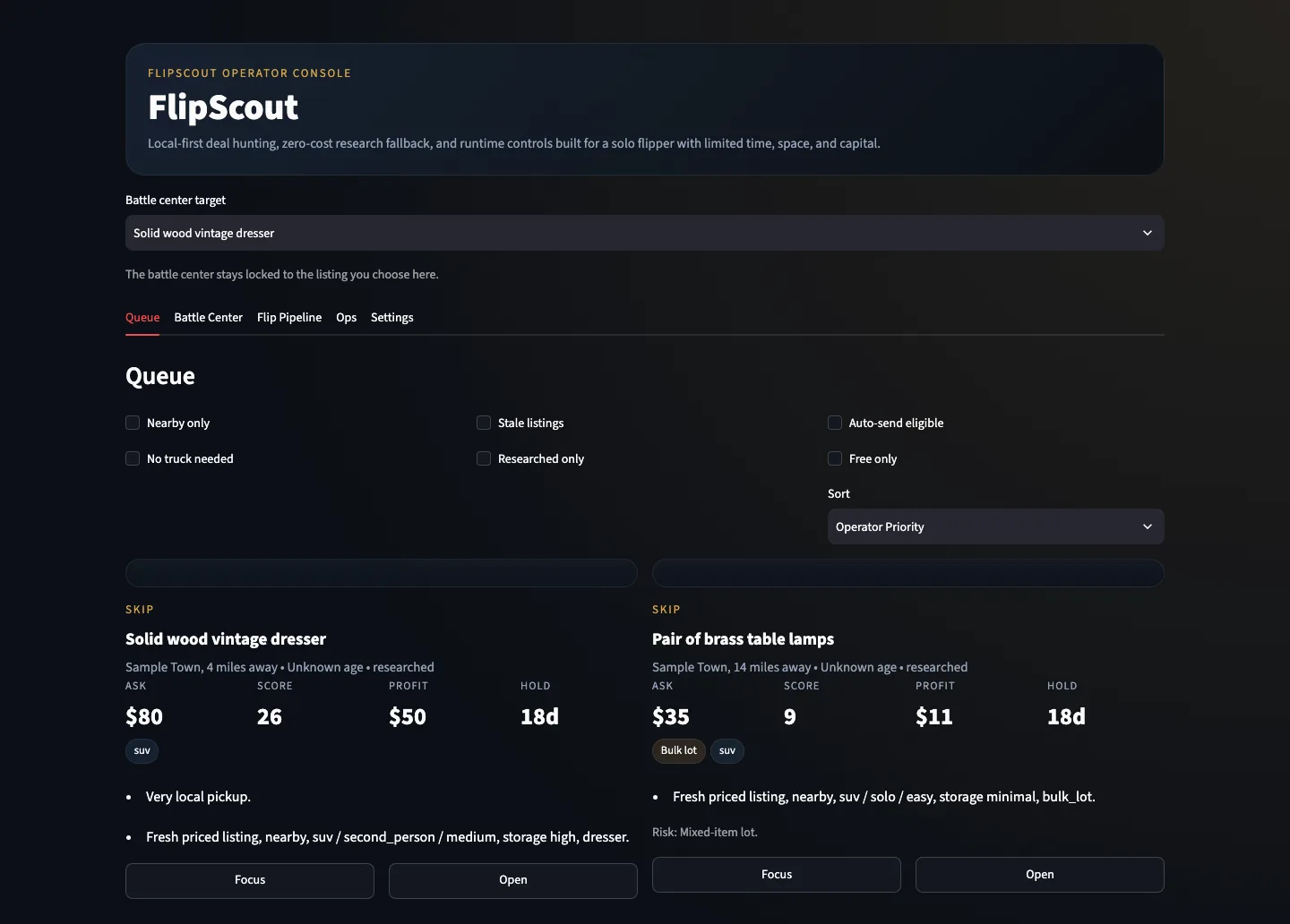Open the Solid wood vintage dresser listing

pyautogui.click(x=513, y=880)
